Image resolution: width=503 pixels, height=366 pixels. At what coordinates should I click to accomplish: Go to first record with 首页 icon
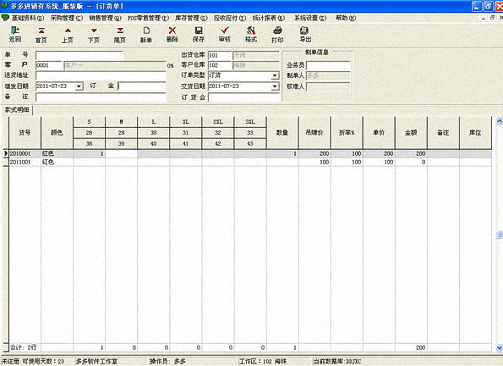[41, 34]
